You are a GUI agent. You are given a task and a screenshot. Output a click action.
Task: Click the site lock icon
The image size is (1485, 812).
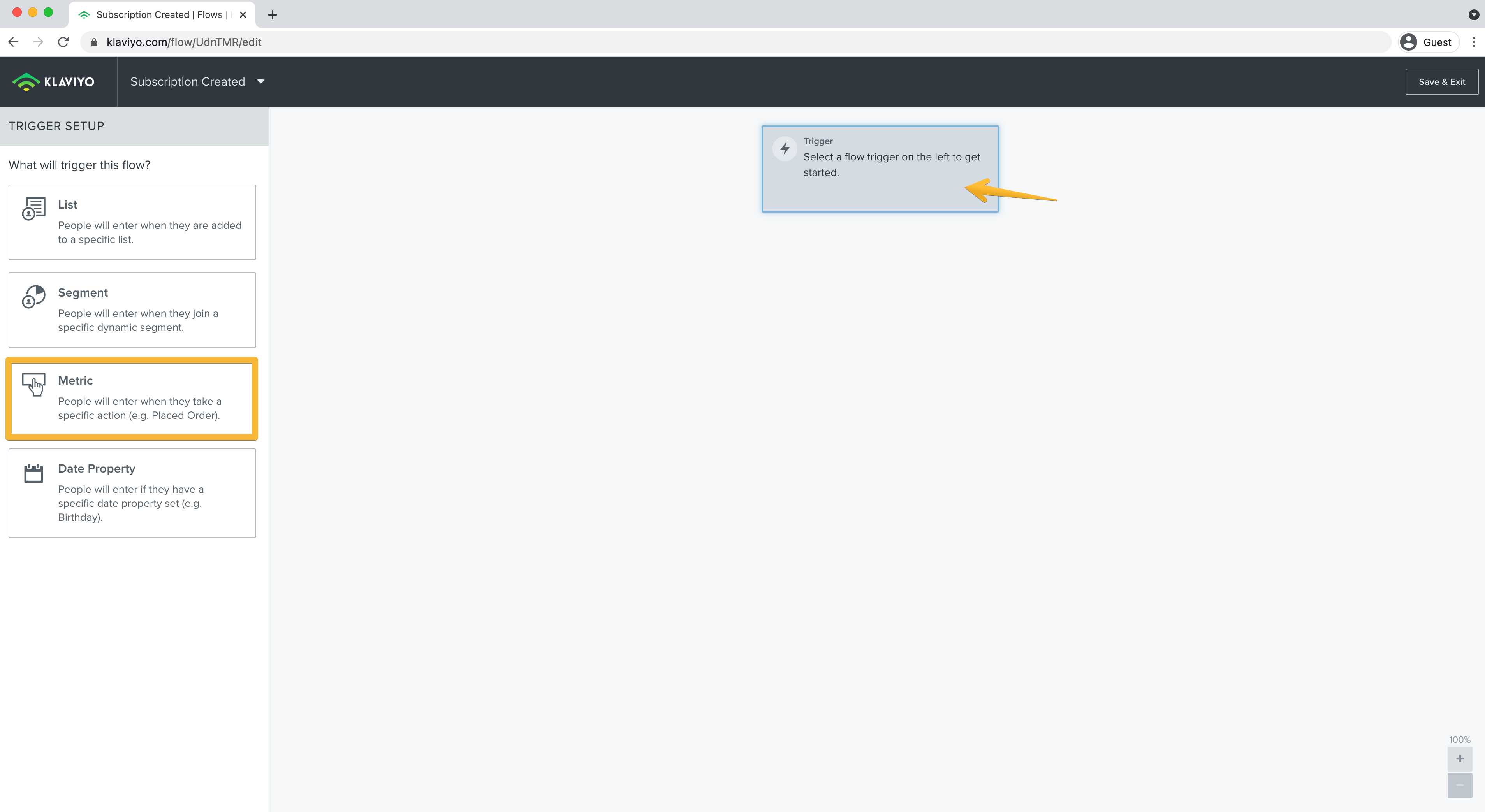pyautogui.click(x=95, y=42)
